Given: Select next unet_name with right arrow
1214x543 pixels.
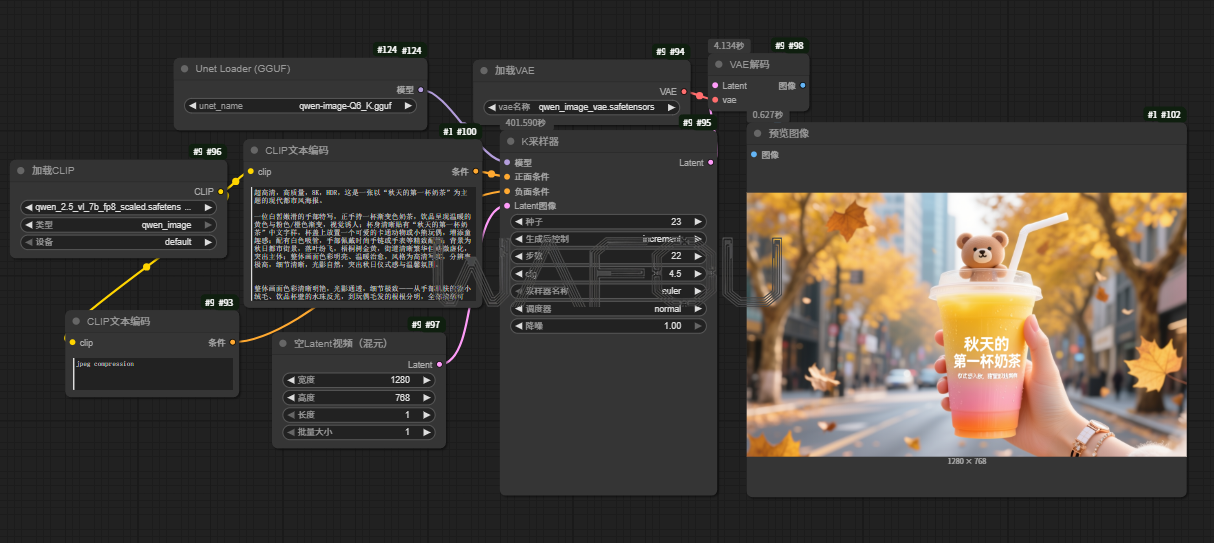Looking at the screenshot, I should coord(408,105).
